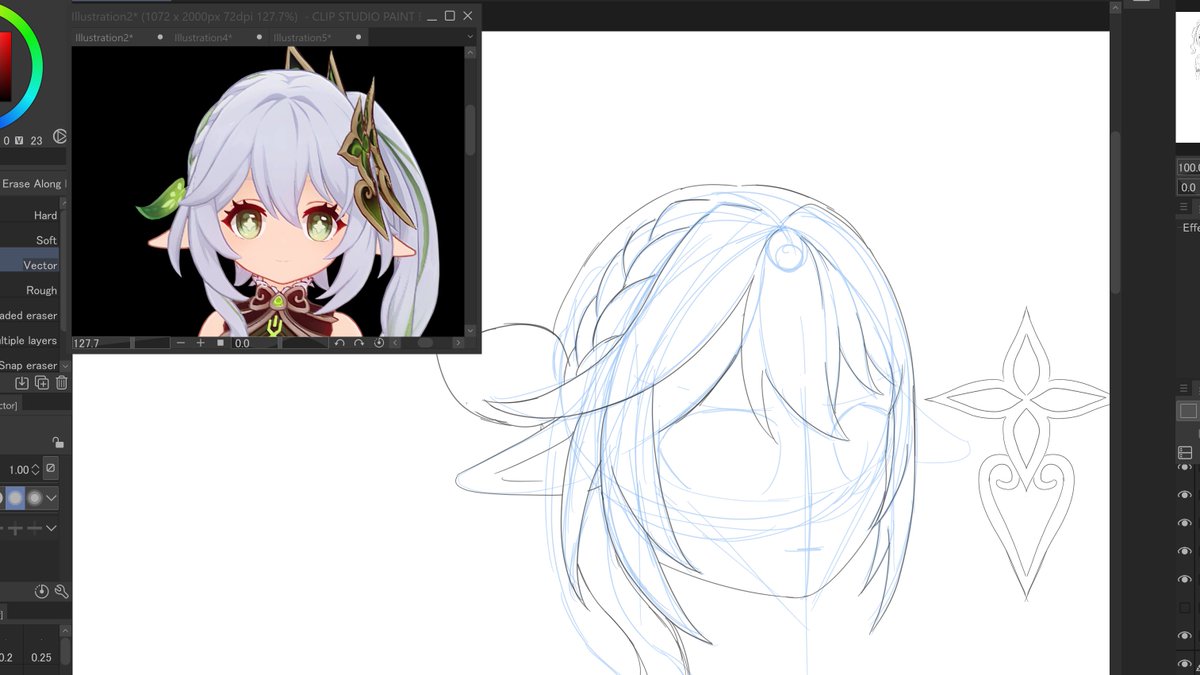This screenshot has width=1200, height=675.
Task: Click the main canvas vertical scrollbar
Action: click(1117, 215)
